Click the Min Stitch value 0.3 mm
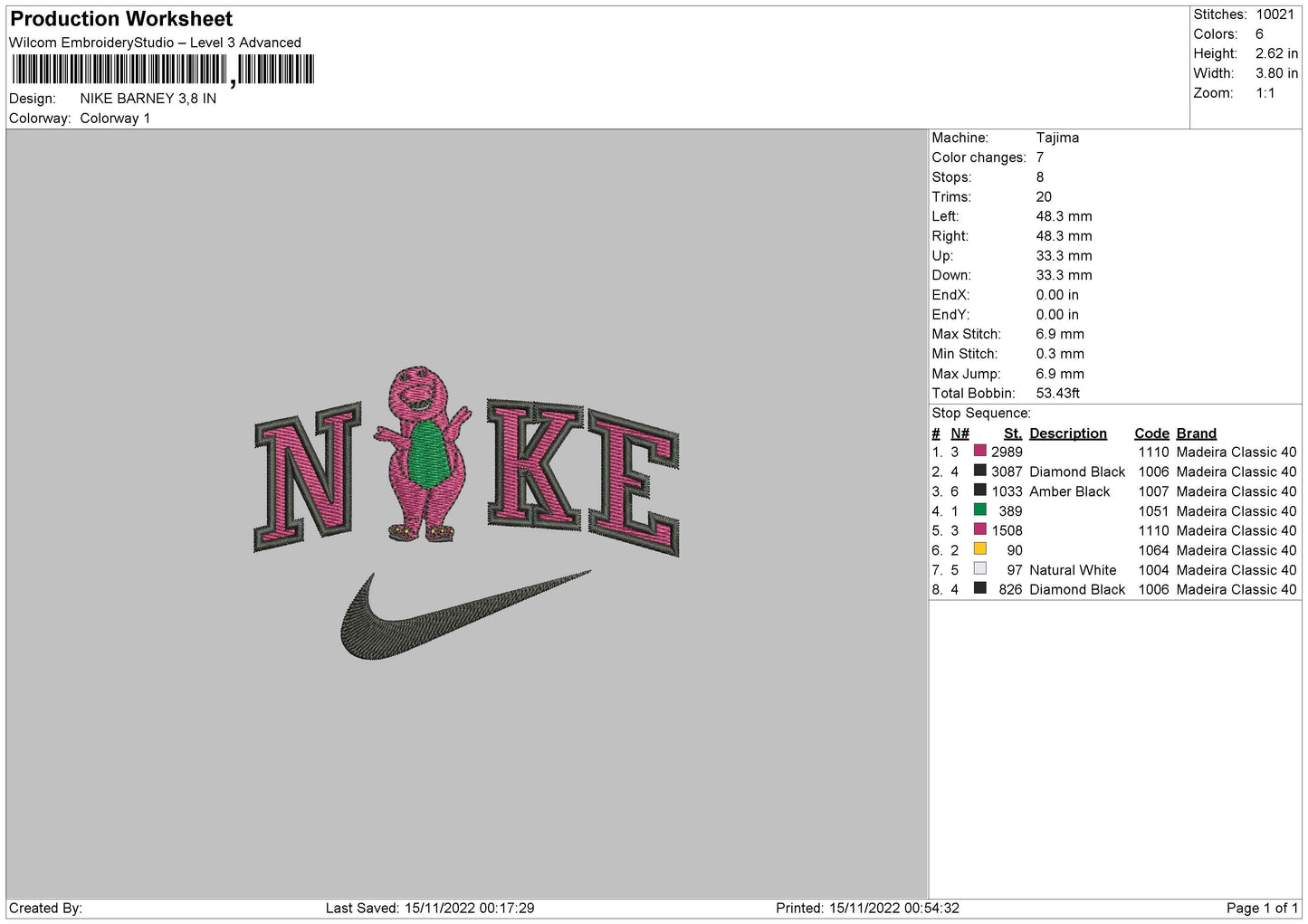This screenshot has height=924, width=1308. click(1060, 354)
